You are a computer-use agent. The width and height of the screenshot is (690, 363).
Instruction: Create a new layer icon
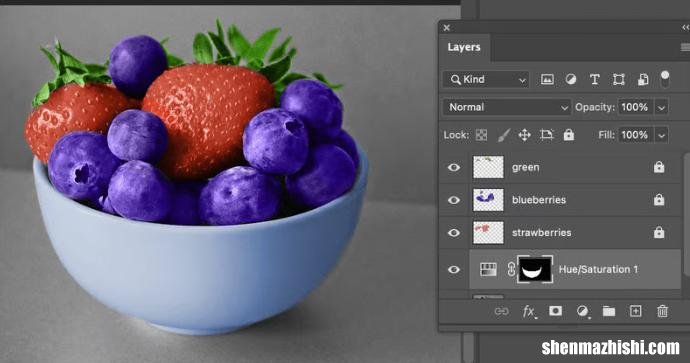click(x=635, y=311)
